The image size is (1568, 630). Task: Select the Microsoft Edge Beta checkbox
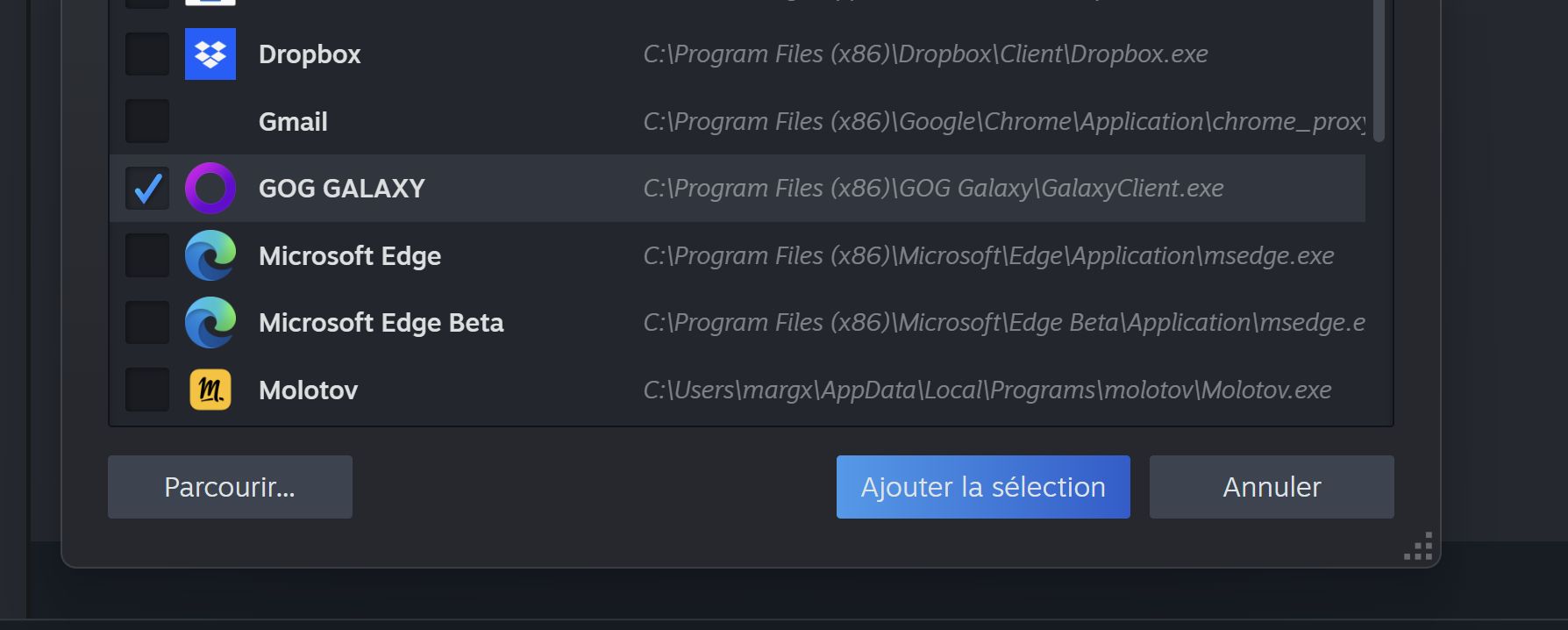147,323
